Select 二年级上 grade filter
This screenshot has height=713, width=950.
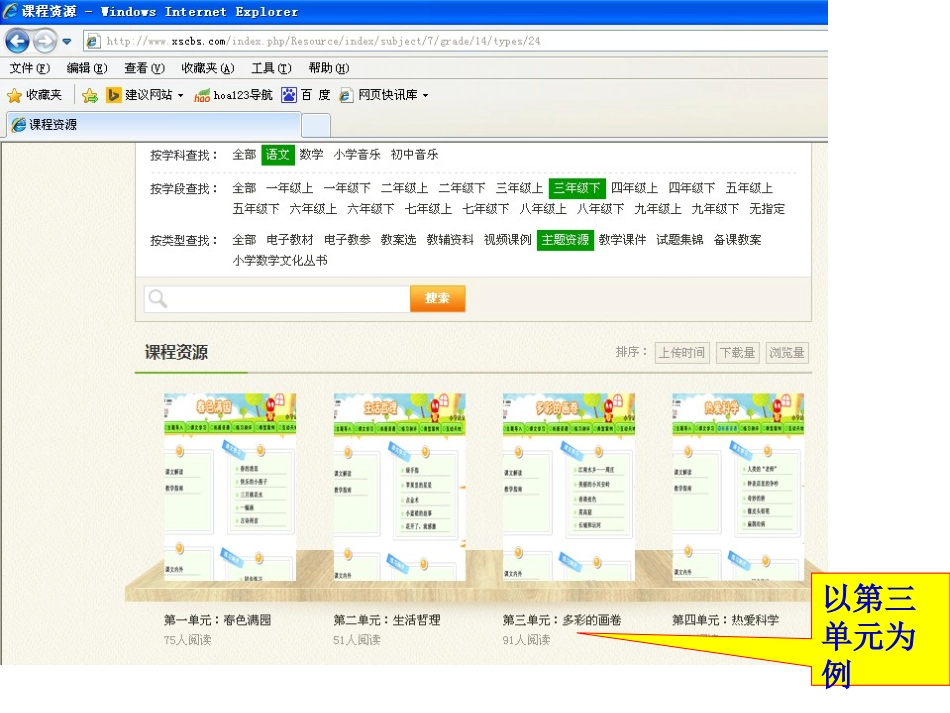tap(404, 188)
